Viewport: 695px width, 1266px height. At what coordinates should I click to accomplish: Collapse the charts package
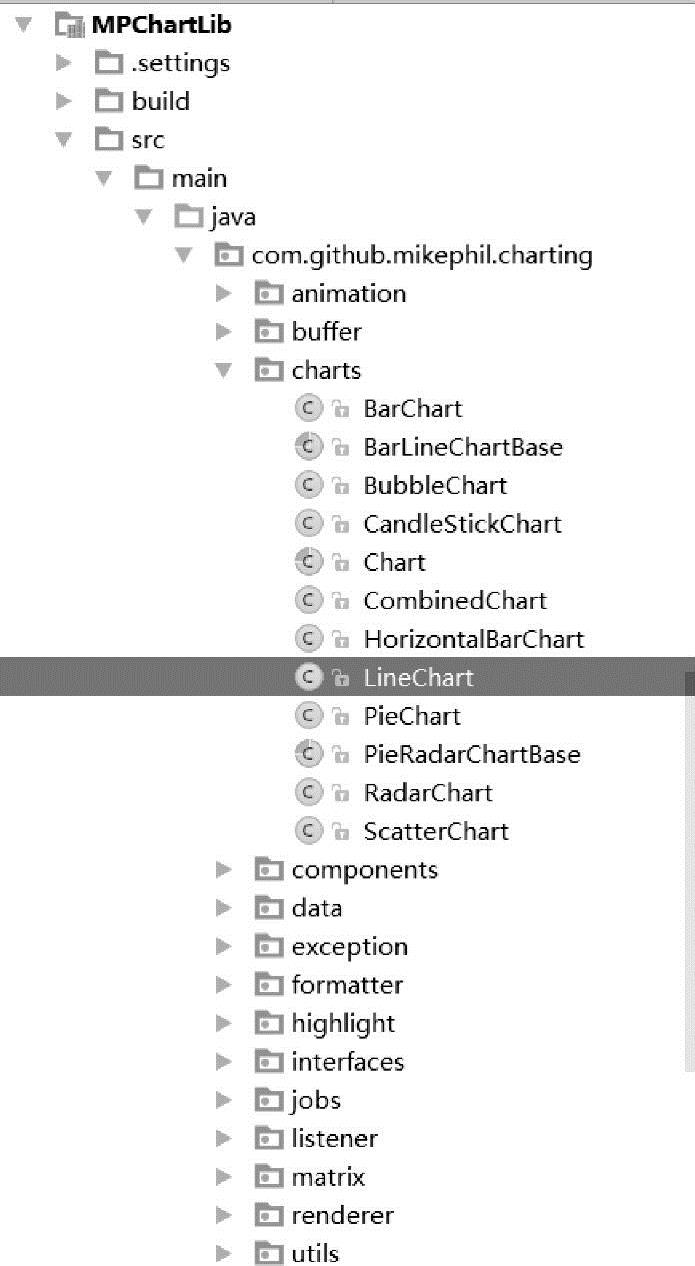224,370
